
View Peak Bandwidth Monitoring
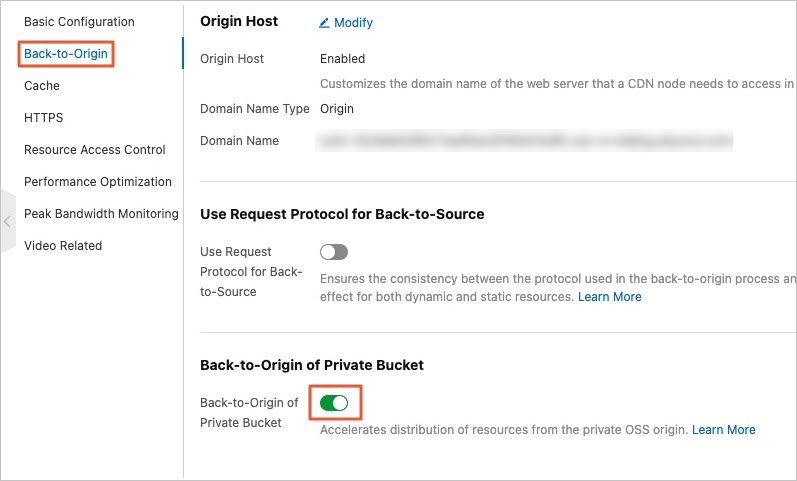click(101, 214)
